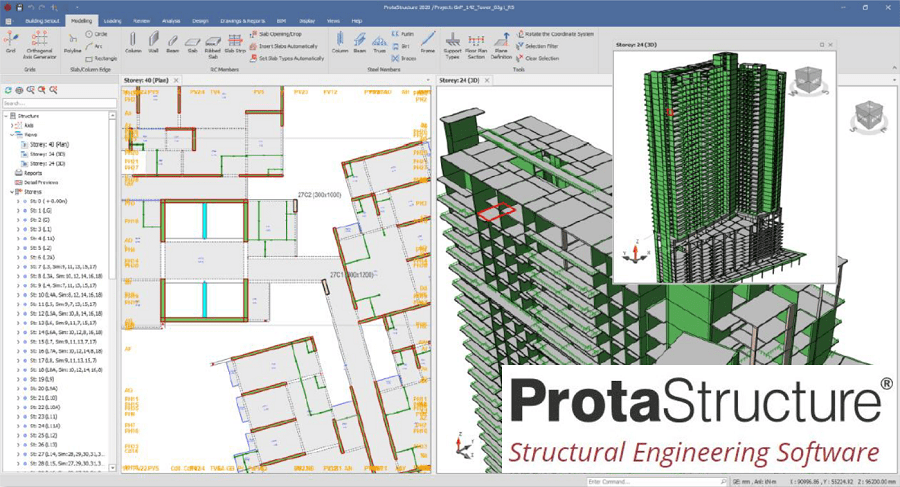Viewport: 900px width, 487px height.
Task: Click Insert Slabs Automatically
Action: pos(284,46)
